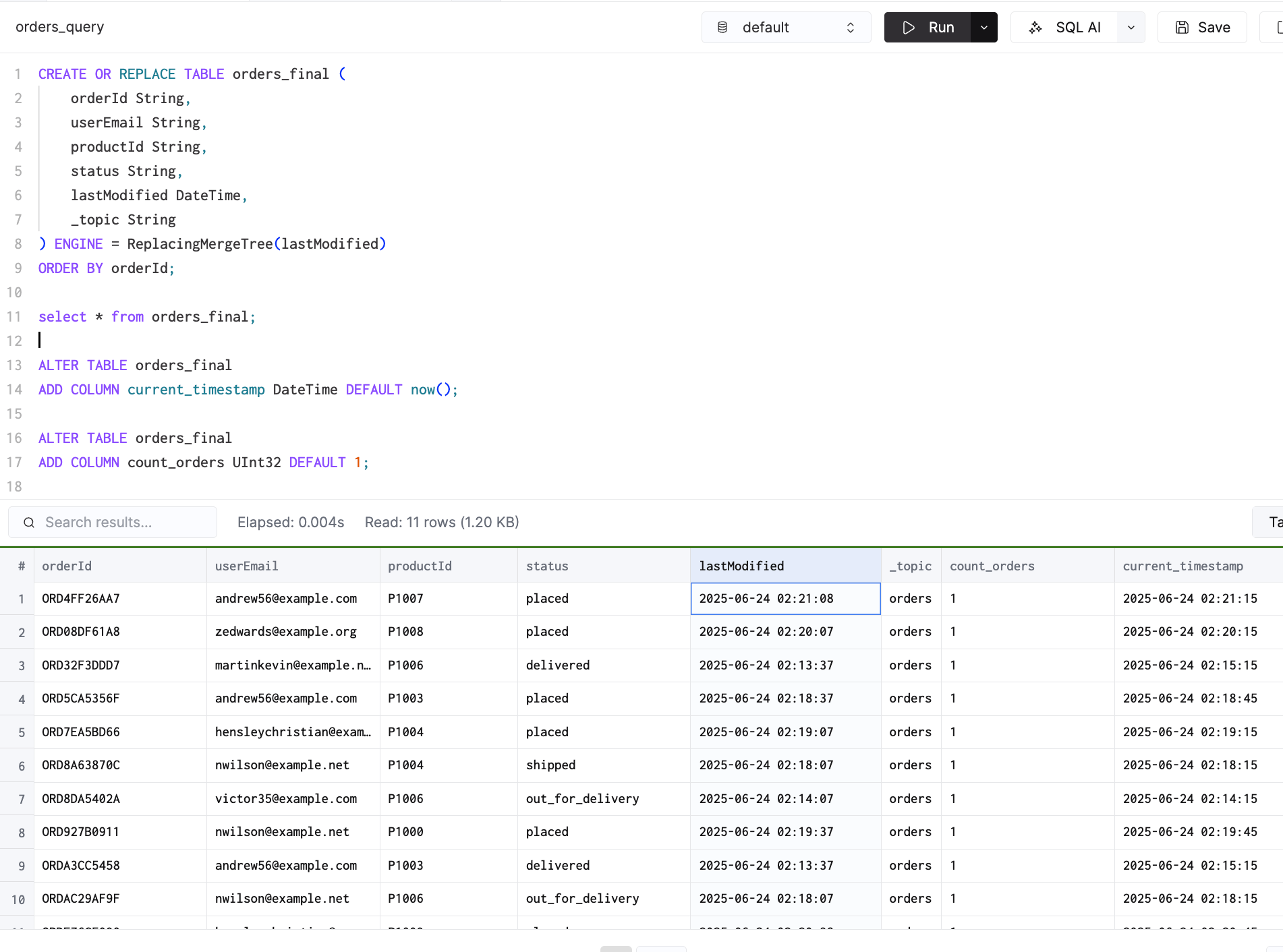Click the play triangle icon in Run
This screenshot has height=952, width=1283.
[x=909, y=28]
